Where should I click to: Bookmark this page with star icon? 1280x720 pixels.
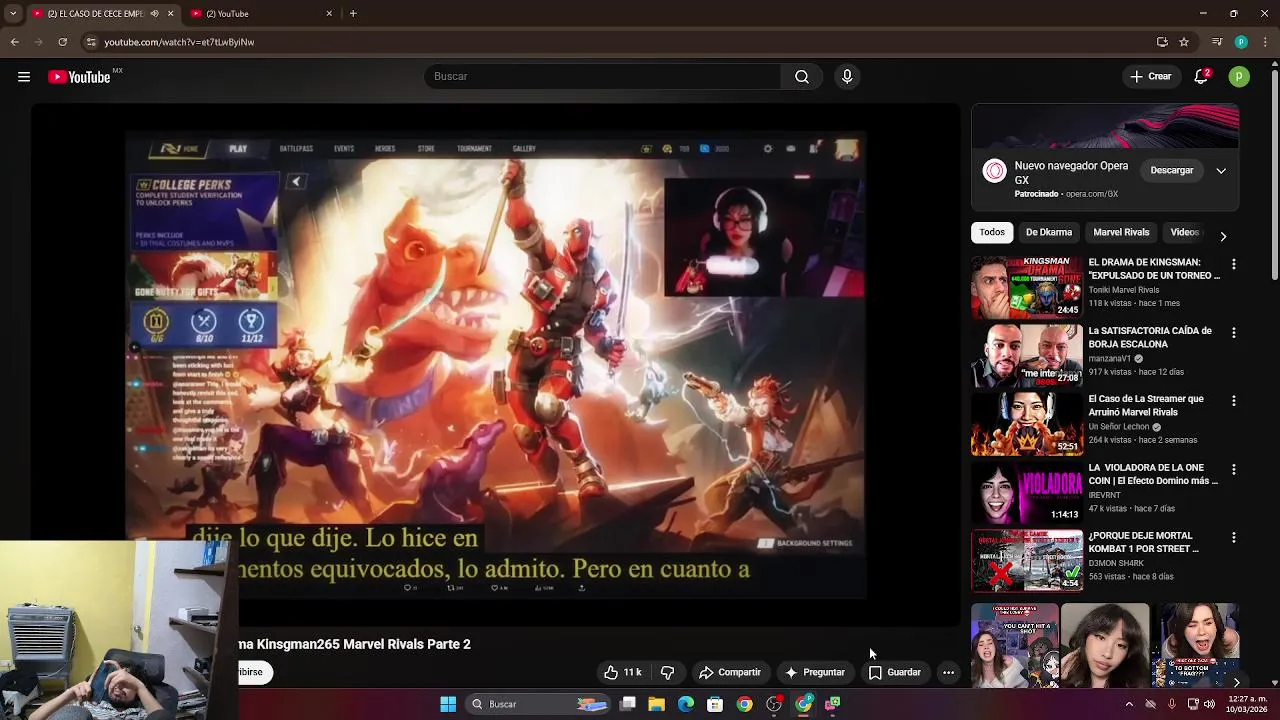point(1184,42)
